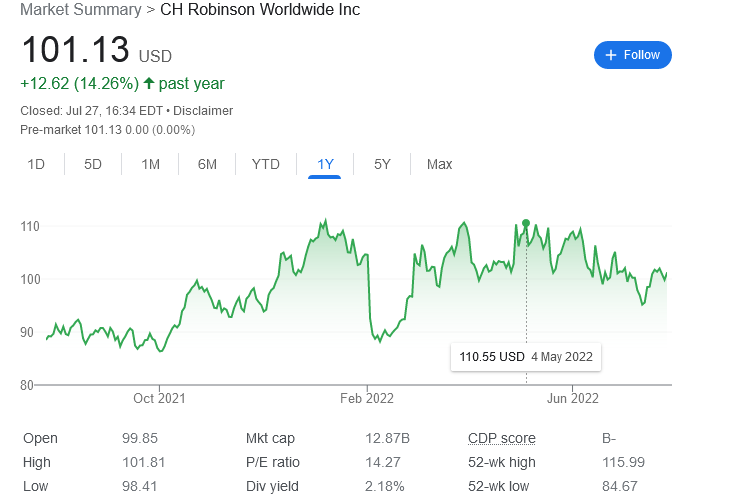Click the Closed: Jul 27, 16:34 EDT text
The width and height of the screenshot is (732, 503).
click(x=92, y=111)
